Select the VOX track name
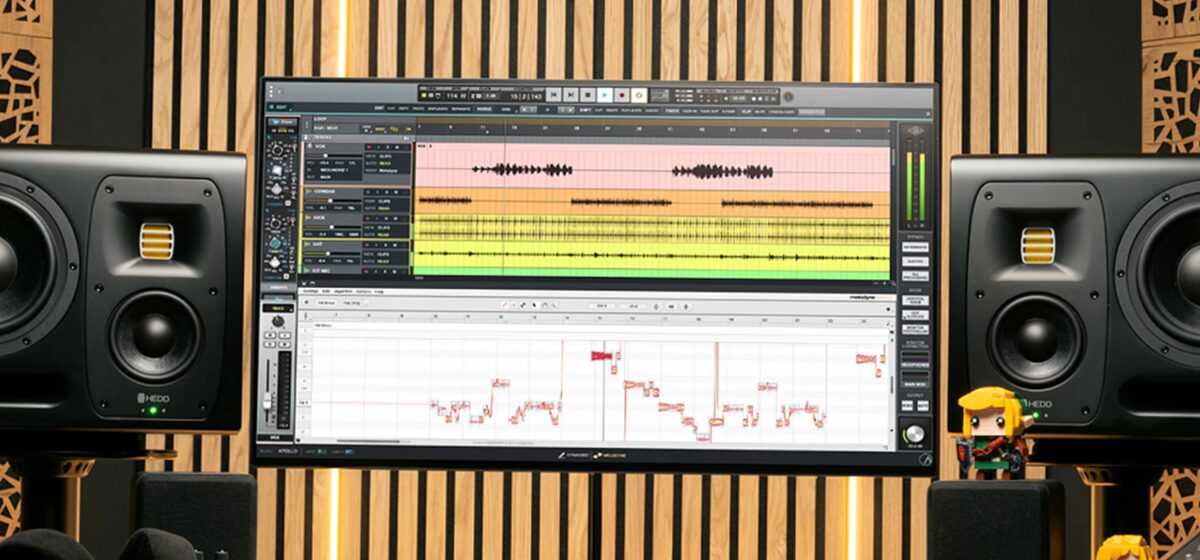1200x560 pixels. [x=319, y=146]
